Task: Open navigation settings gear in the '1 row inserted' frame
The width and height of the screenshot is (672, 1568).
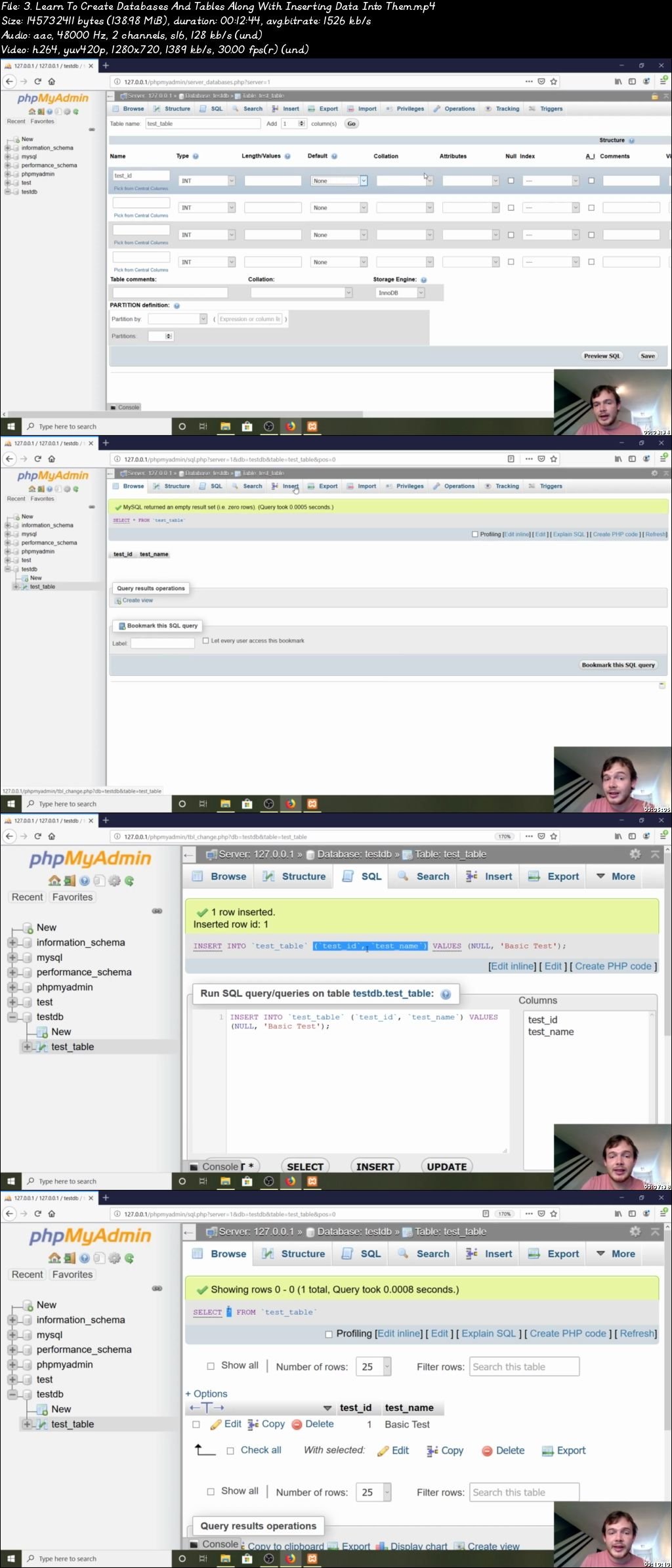Action: click(114, 881)
